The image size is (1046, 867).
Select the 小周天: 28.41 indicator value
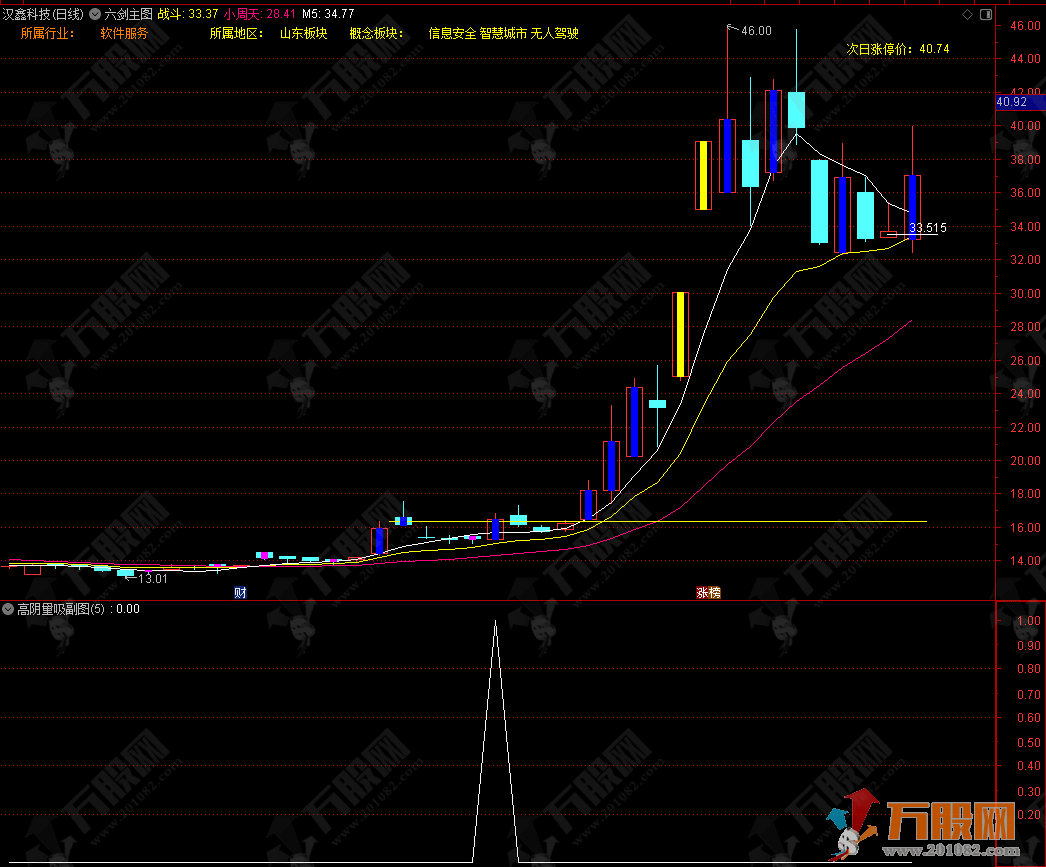(259, 14)
